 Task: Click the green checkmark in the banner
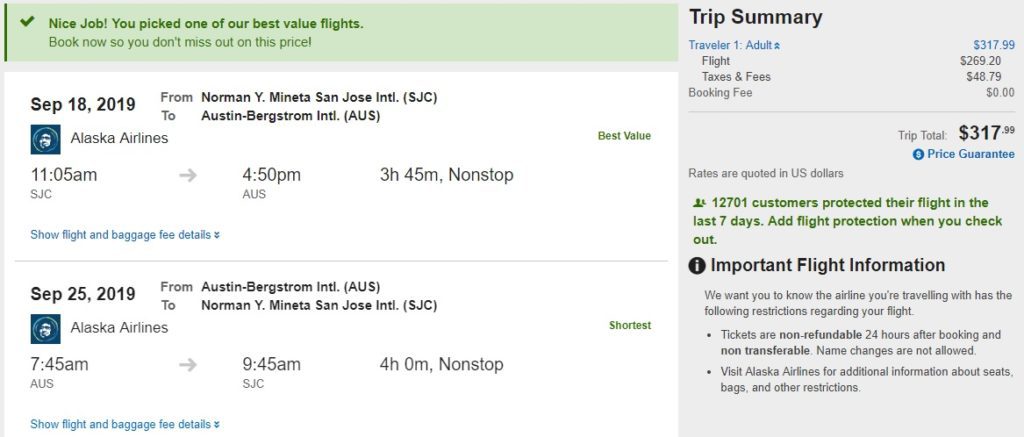(27, 22)
